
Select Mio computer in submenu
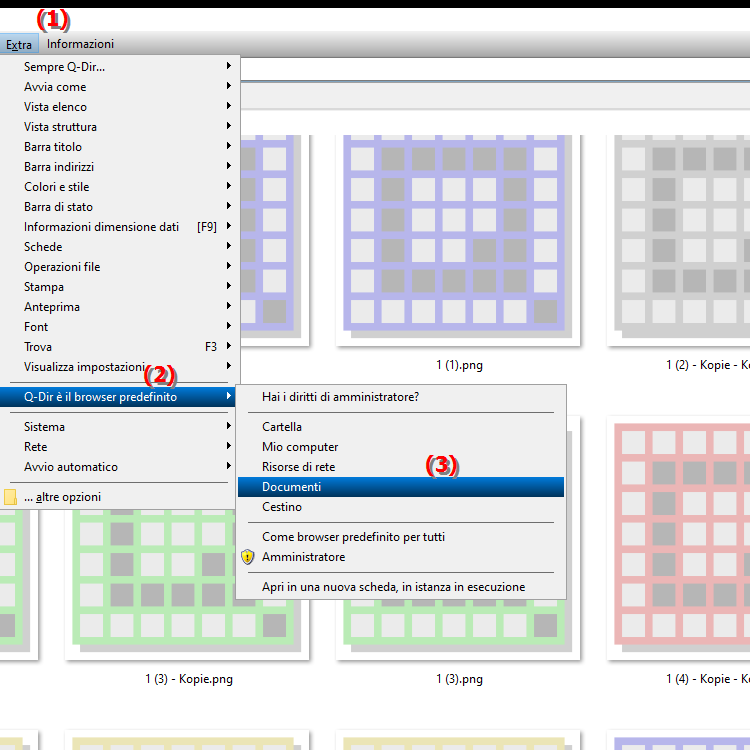tap(401, 447)
